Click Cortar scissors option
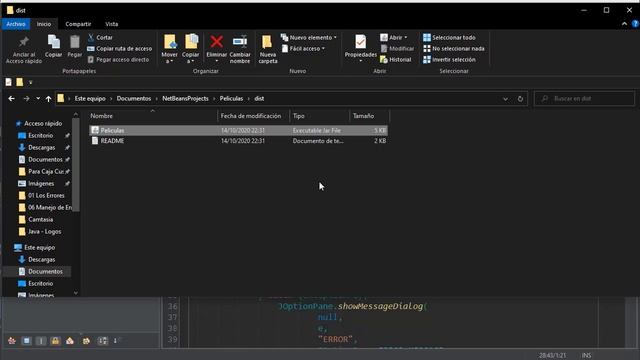 [x=100, y=37]
